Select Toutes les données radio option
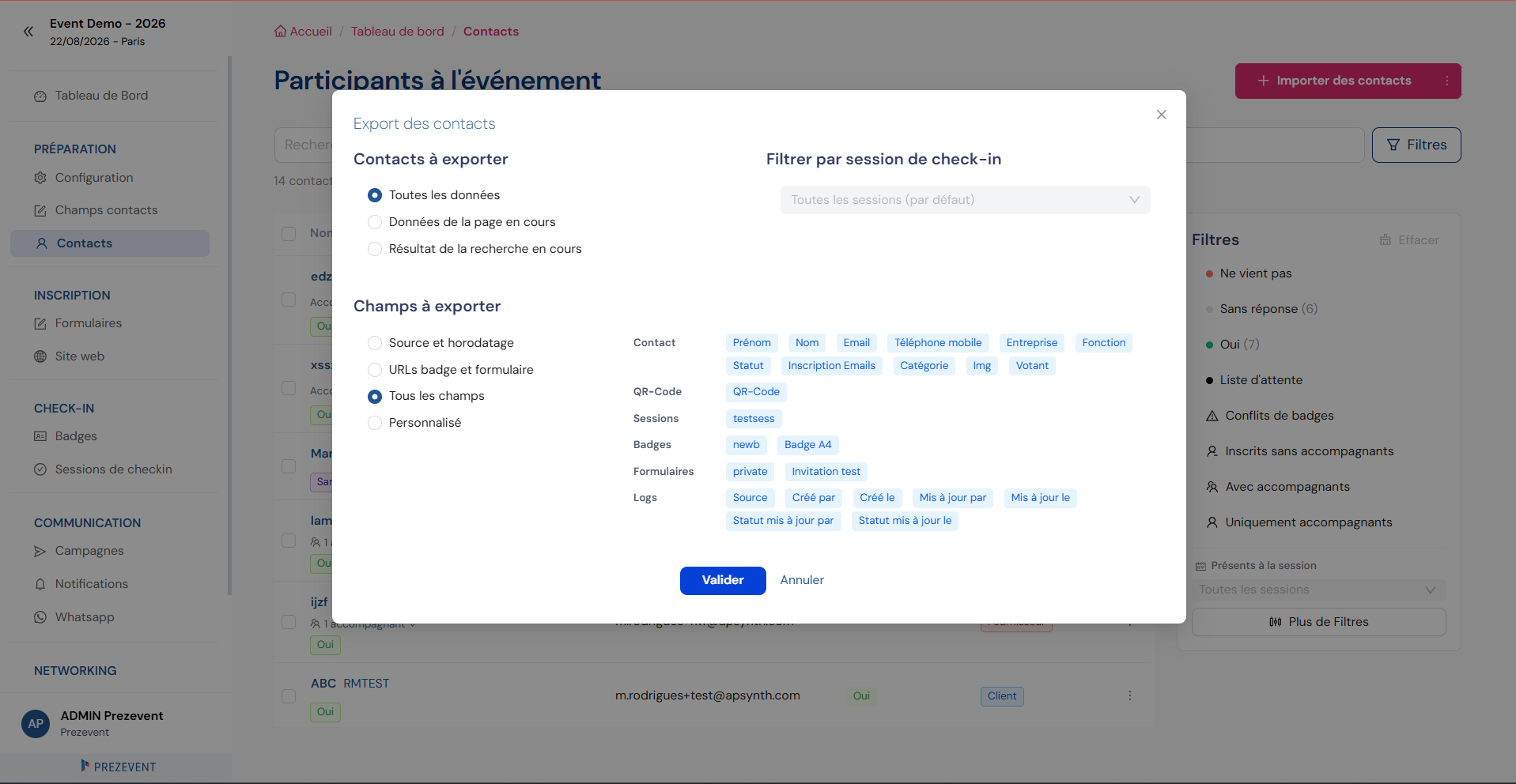Viewport: 1516px width, 784px height. 375,195
